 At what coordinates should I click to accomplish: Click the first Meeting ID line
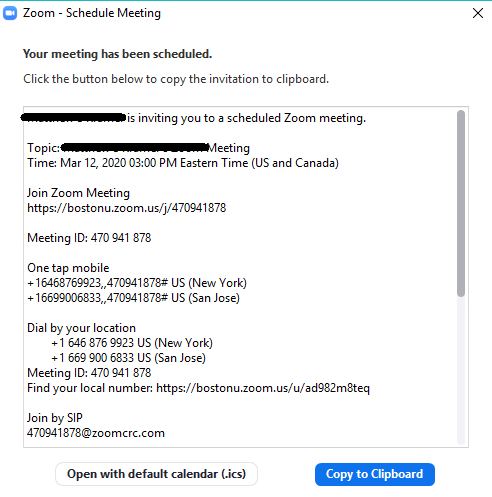pos(89,238)
